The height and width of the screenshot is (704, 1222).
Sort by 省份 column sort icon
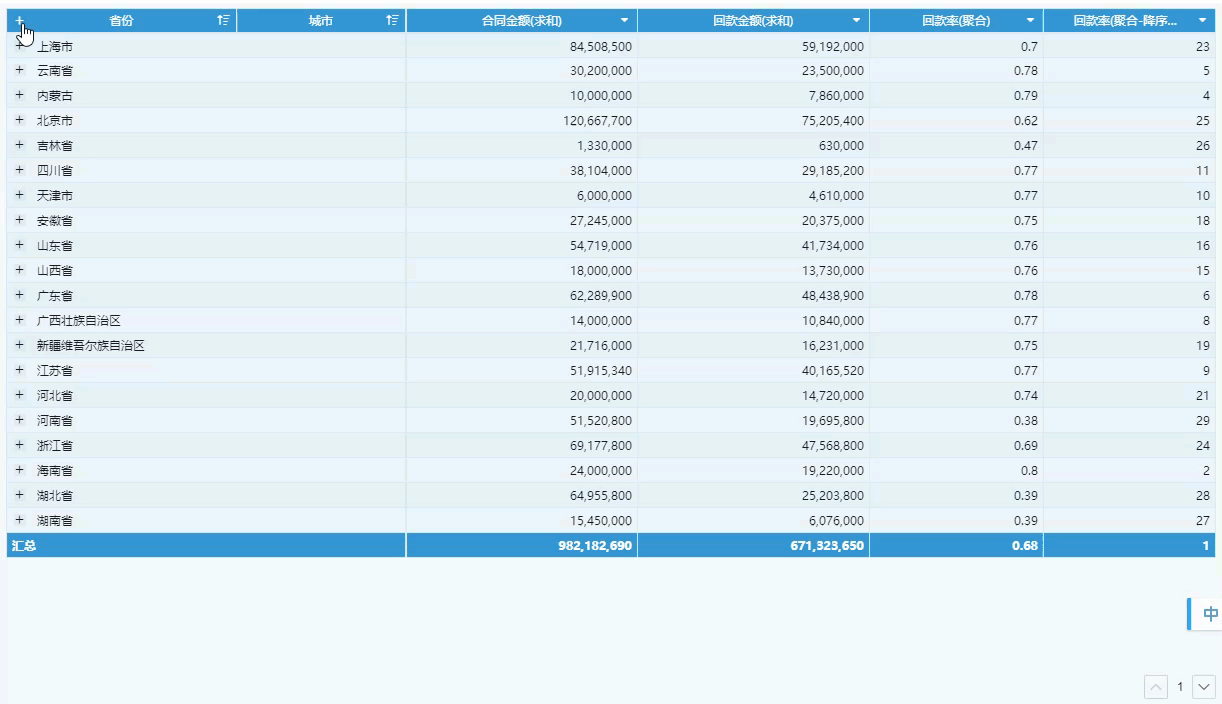click(223, 20)
